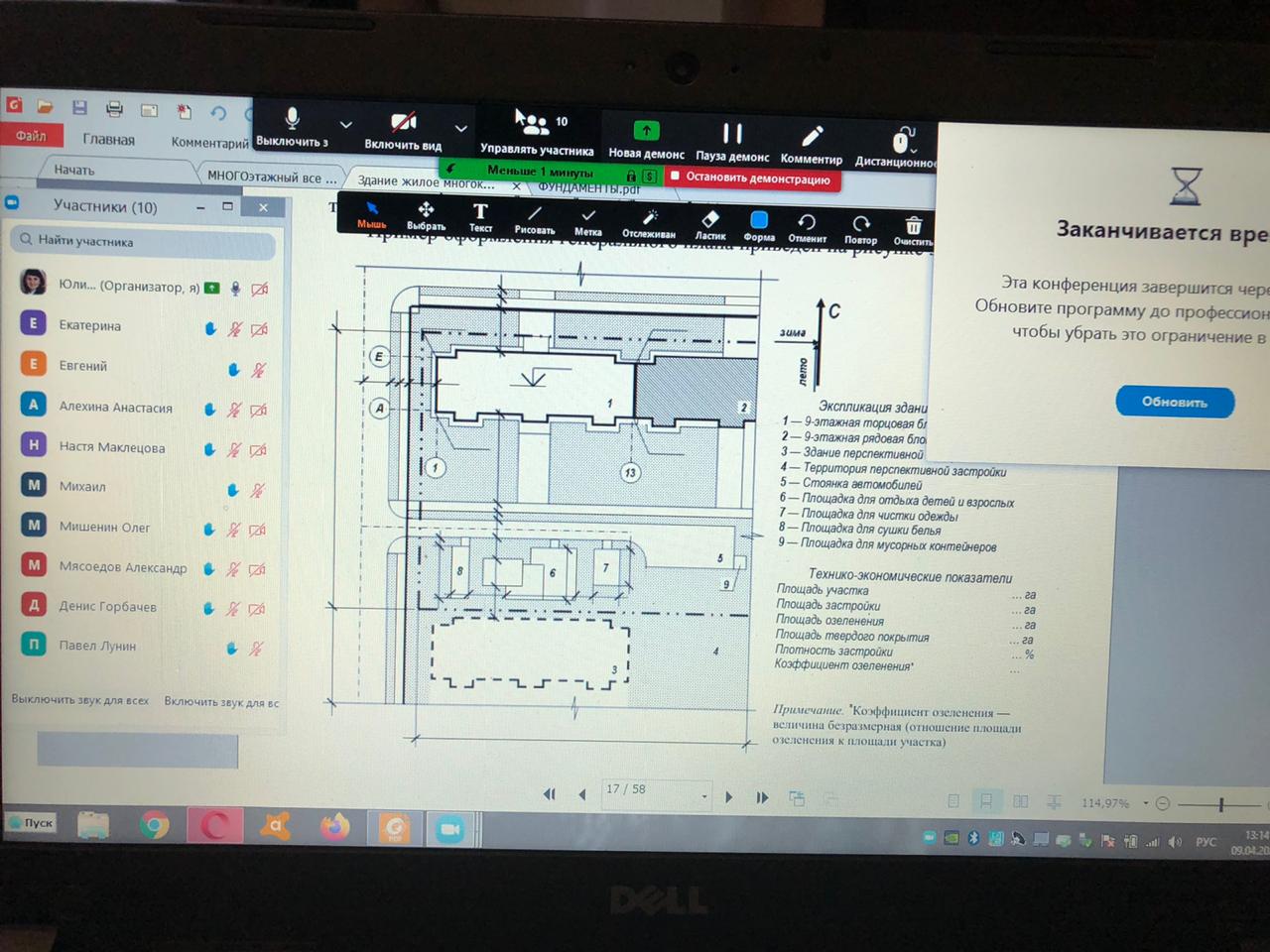Click zoom out minus button
Screen dimensions: 1270x952
click(1163, 803)
